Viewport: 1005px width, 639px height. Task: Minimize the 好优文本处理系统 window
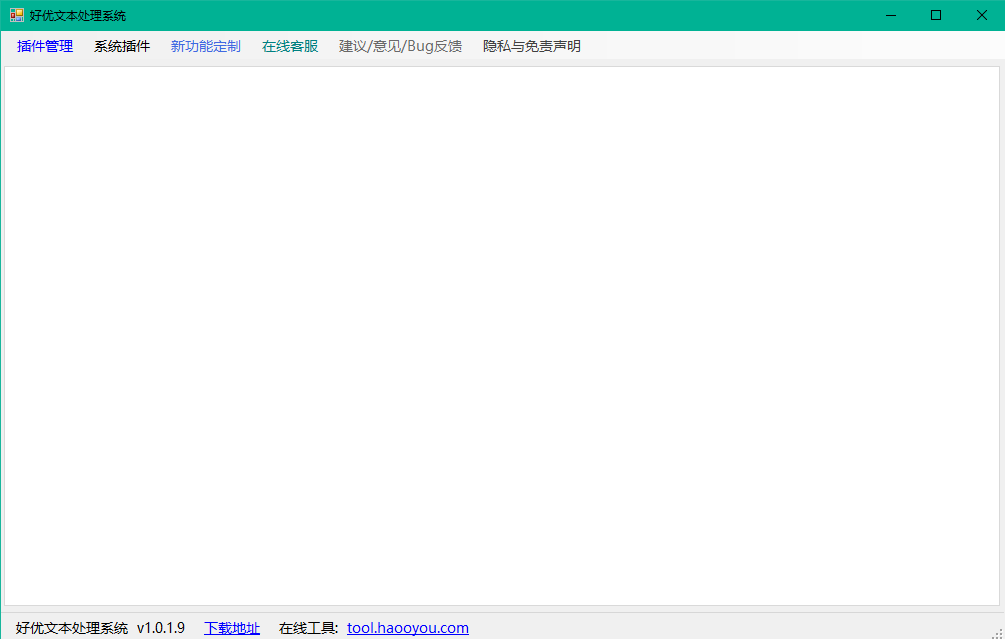(x=890, y=15)
